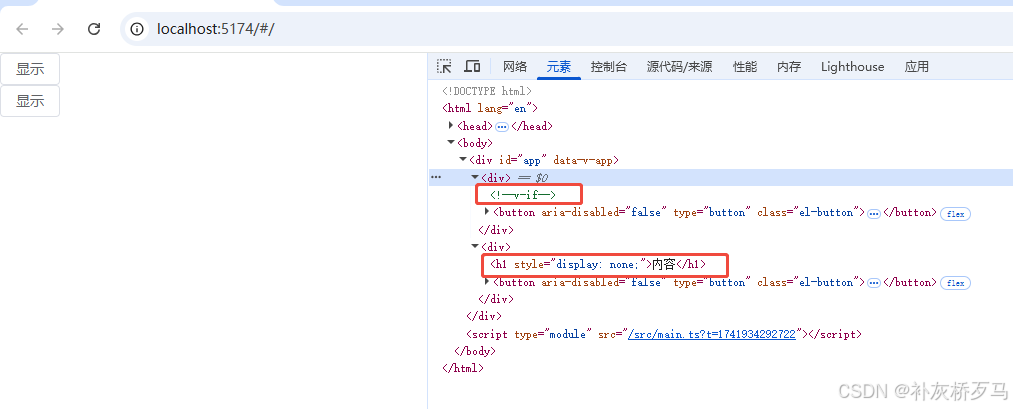View site information icon in address bar
Screen dimensions: 1013x409
point(136,28)
